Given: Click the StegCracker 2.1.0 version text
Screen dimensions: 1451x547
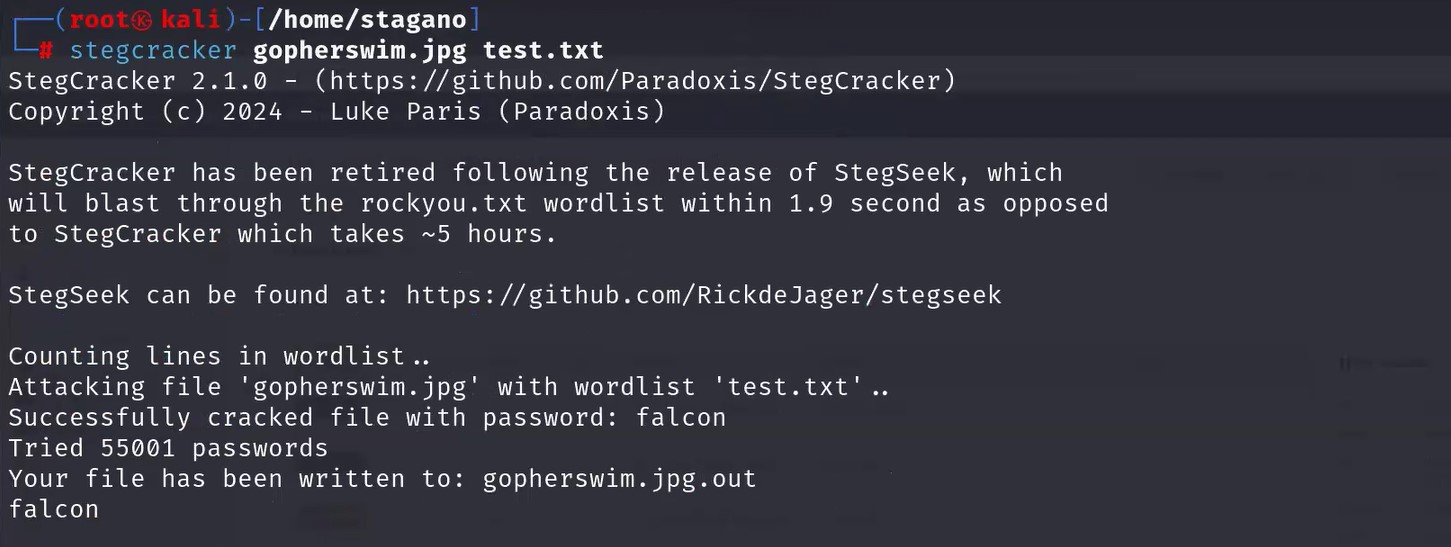Looking at the screenshot, I should (x=138, y=81).
